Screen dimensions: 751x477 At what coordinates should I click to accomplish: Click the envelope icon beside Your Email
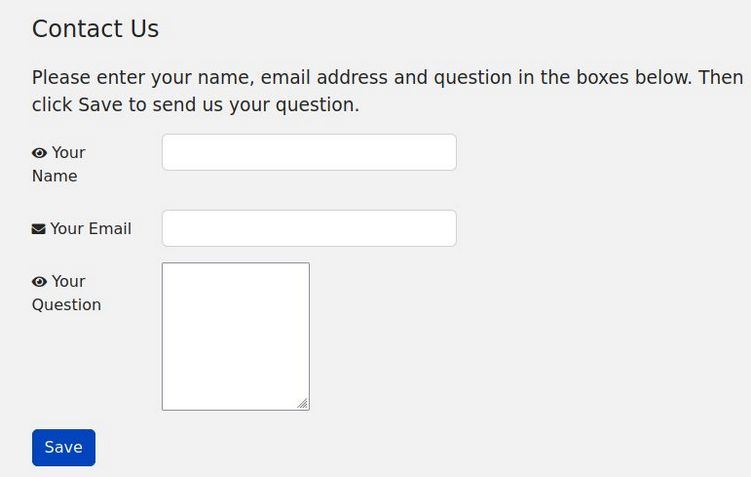pos(39,229)
